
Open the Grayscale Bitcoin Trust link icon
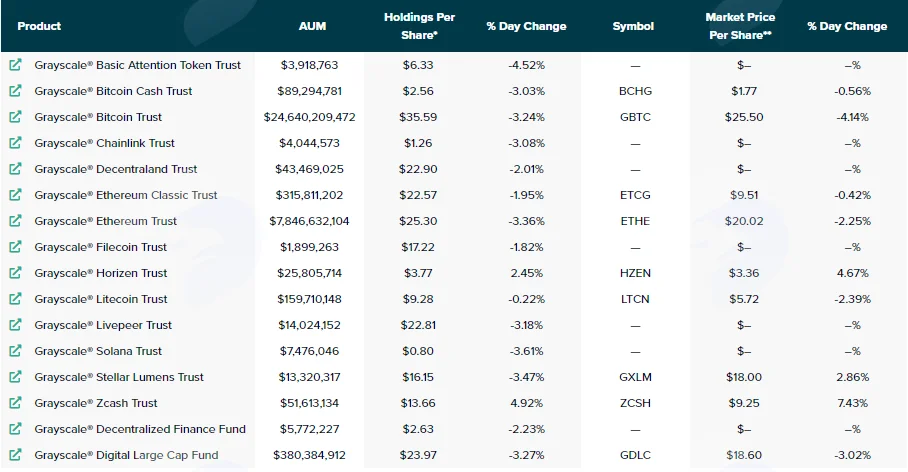point(15,117)
